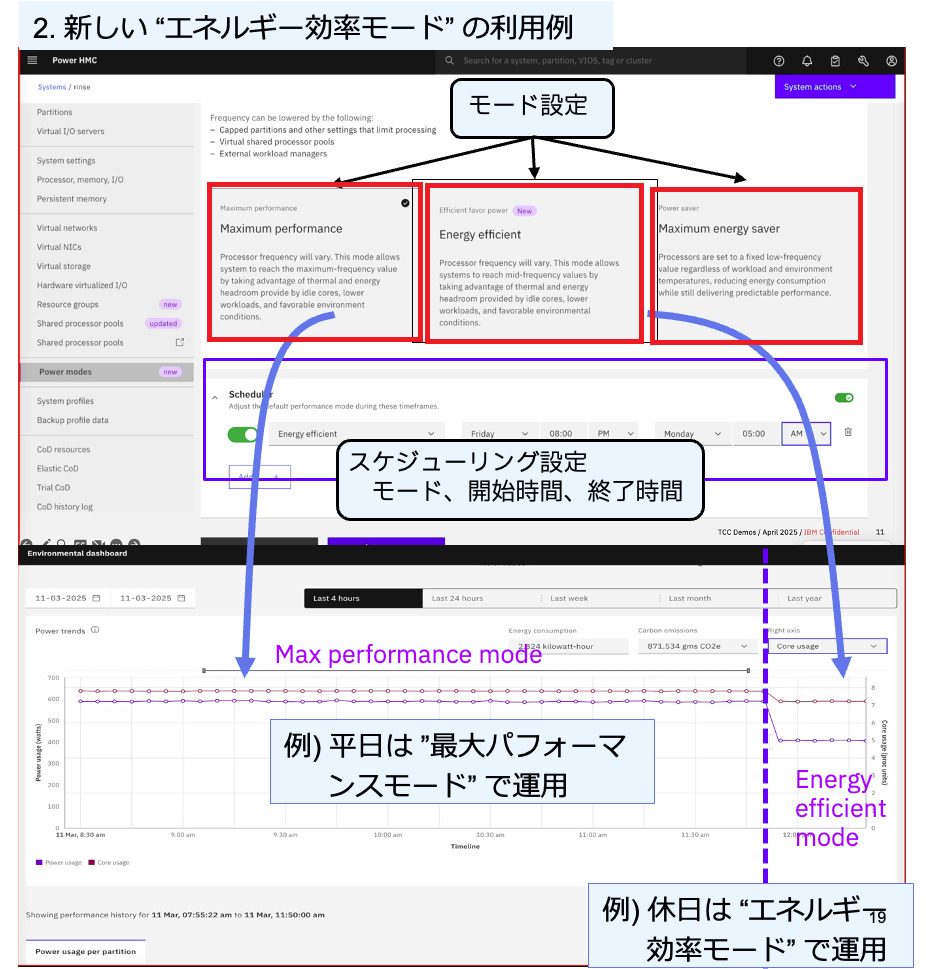Select the Maximum performance mode card
The width and height of the screenshot is (926, 969).
pos(310,262)
